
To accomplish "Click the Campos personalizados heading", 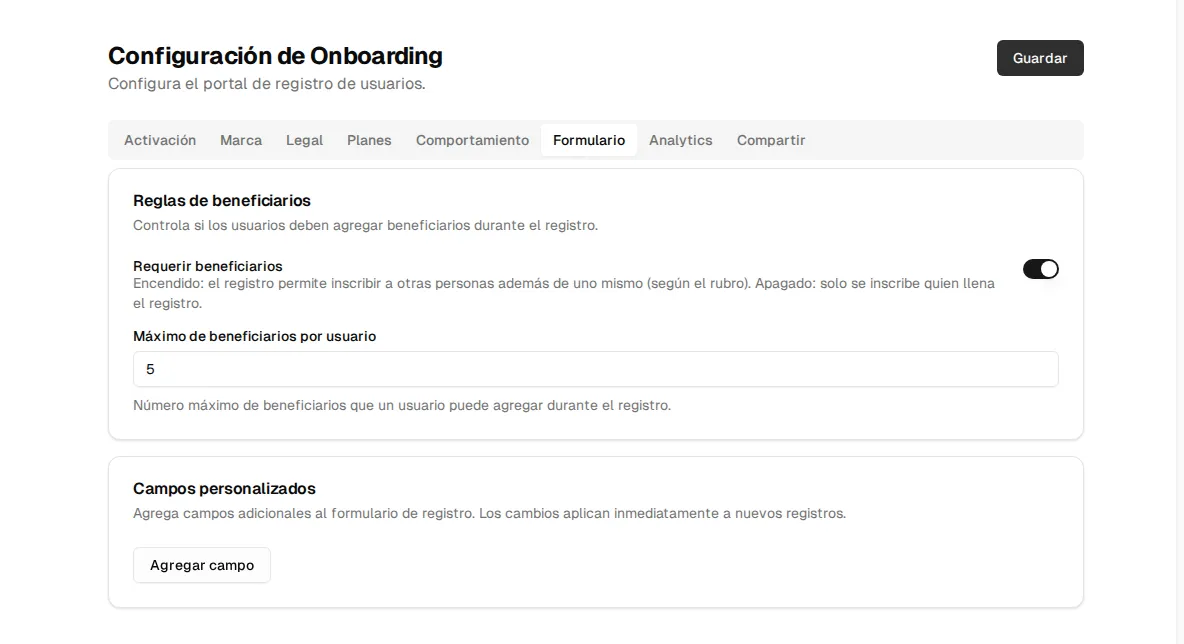I will pyautogui.click(x=224, y=488).
